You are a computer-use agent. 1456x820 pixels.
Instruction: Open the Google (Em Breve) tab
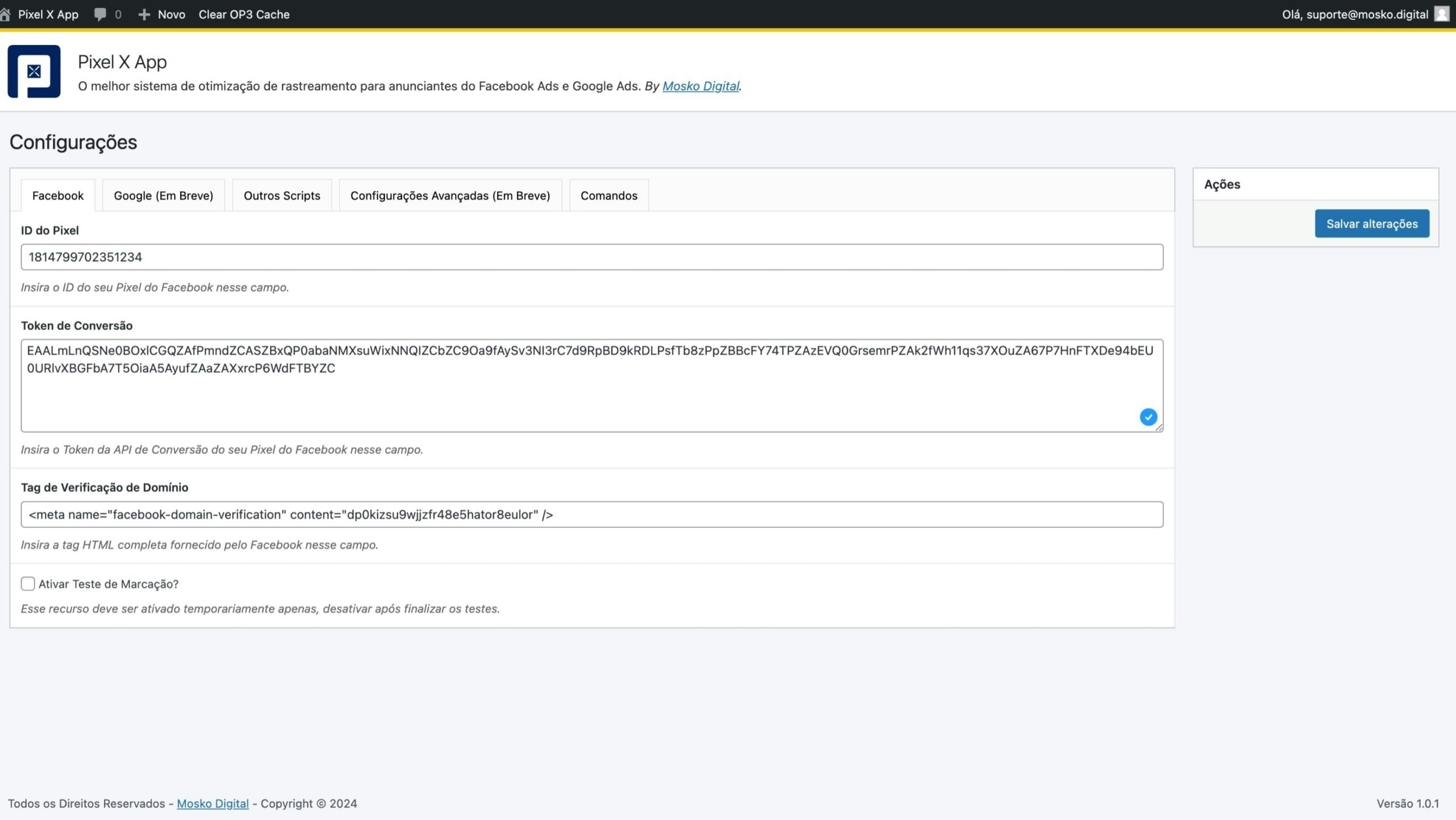coord(164,196)
